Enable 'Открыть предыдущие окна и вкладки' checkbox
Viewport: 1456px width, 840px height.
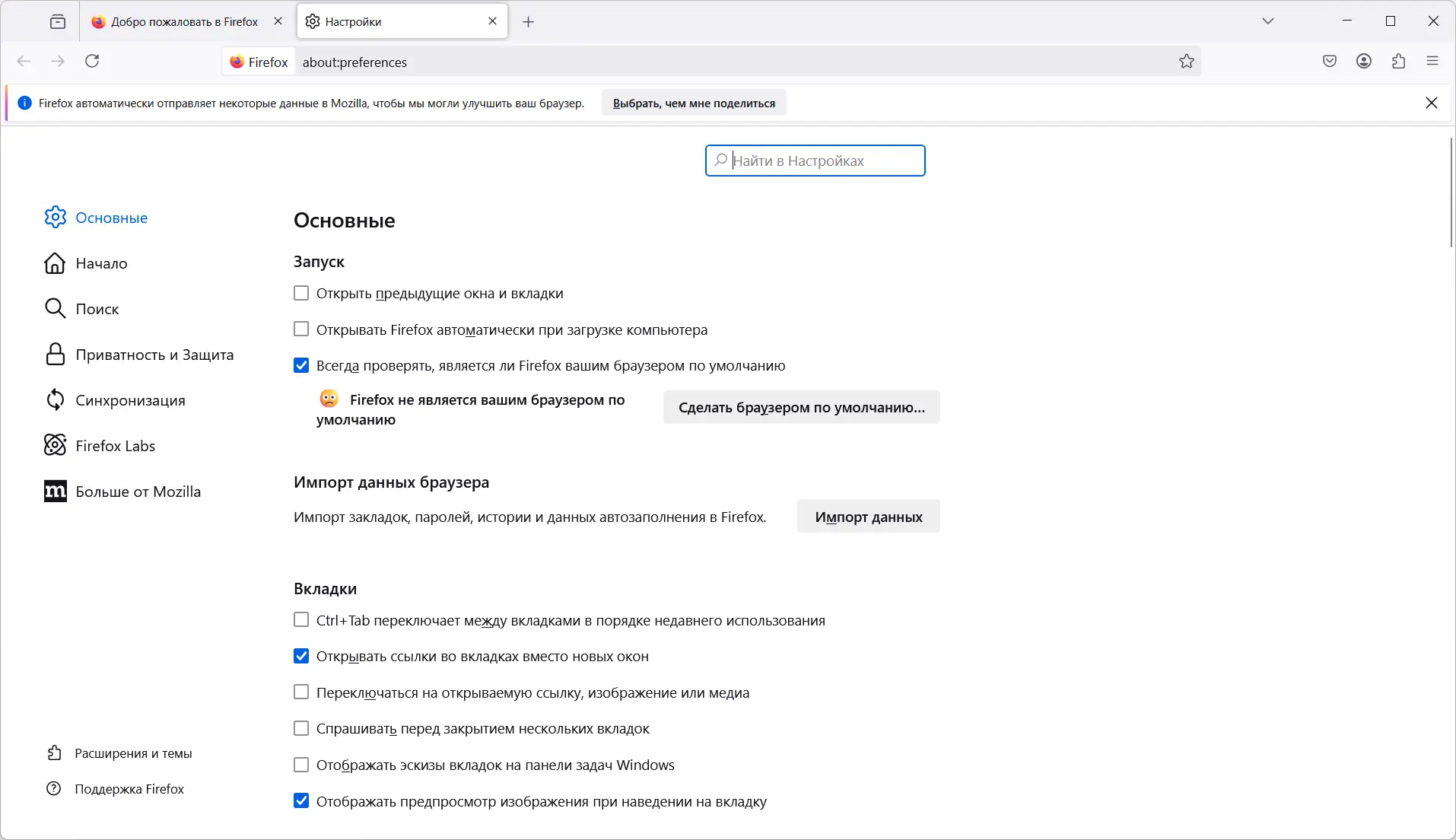(x=301, y=294)
